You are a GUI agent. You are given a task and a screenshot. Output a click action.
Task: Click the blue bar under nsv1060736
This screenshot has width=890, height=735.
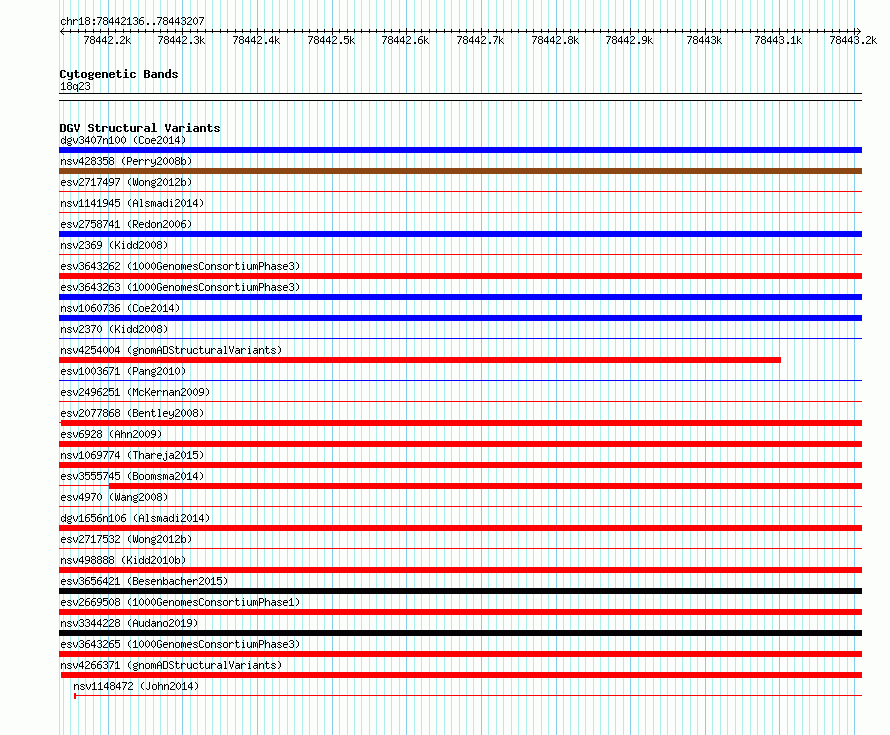click(x=460, y=318)
